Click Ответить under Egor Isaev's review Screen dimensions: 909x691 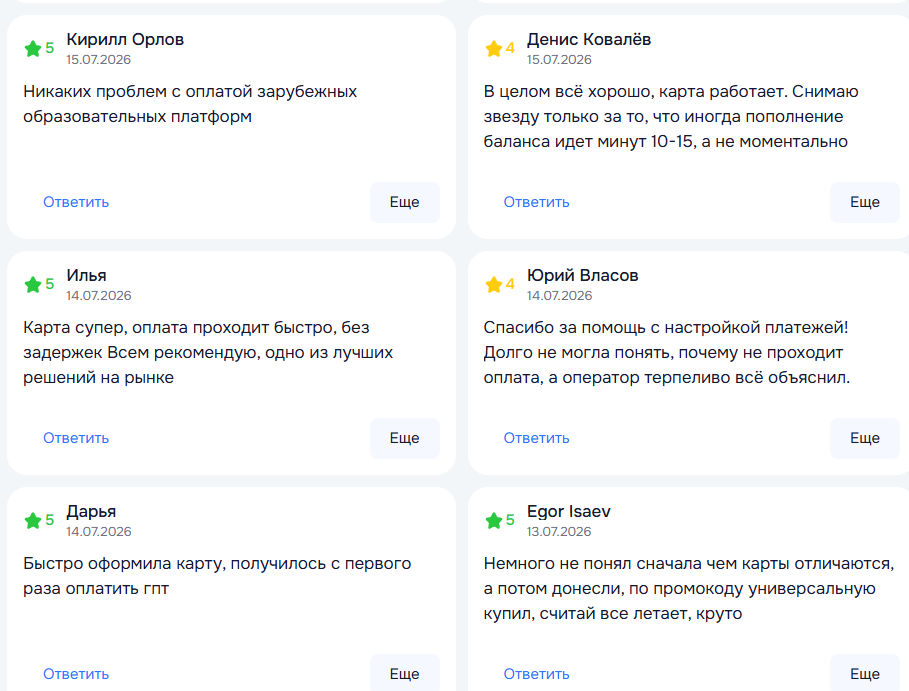click(x=536, y=674)
